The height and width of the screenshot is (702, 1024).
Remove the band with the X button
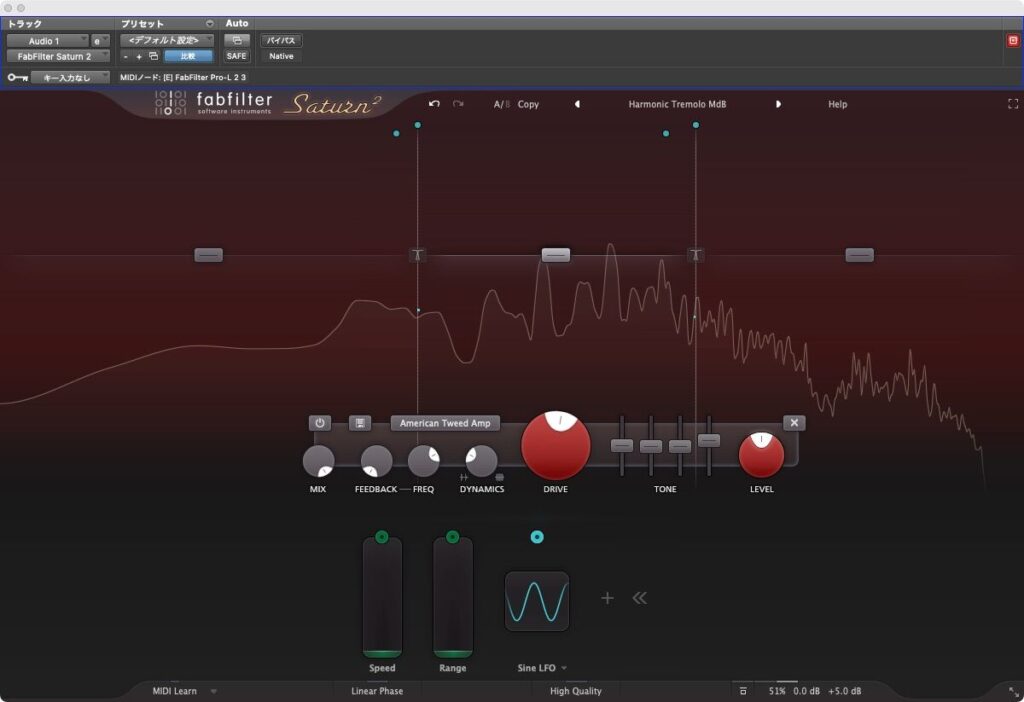pyautogui.click(x=794, y=423)
